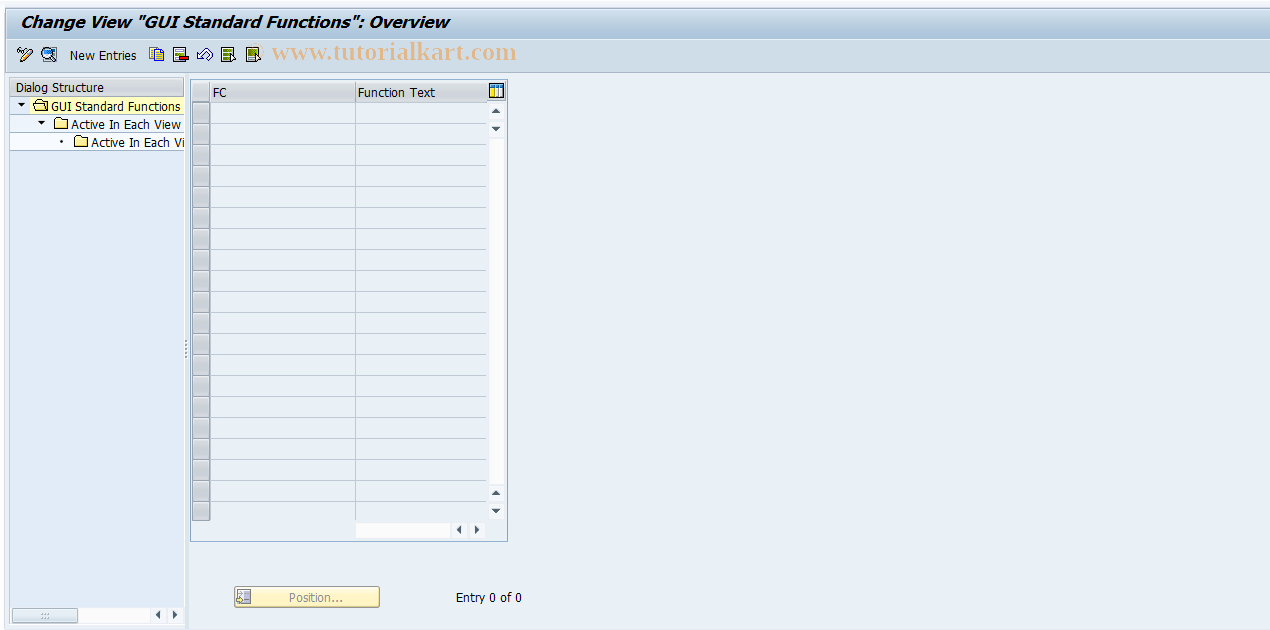Click the Select All entries icon
The image size is (1270, 630).
[x=229, y=55]
